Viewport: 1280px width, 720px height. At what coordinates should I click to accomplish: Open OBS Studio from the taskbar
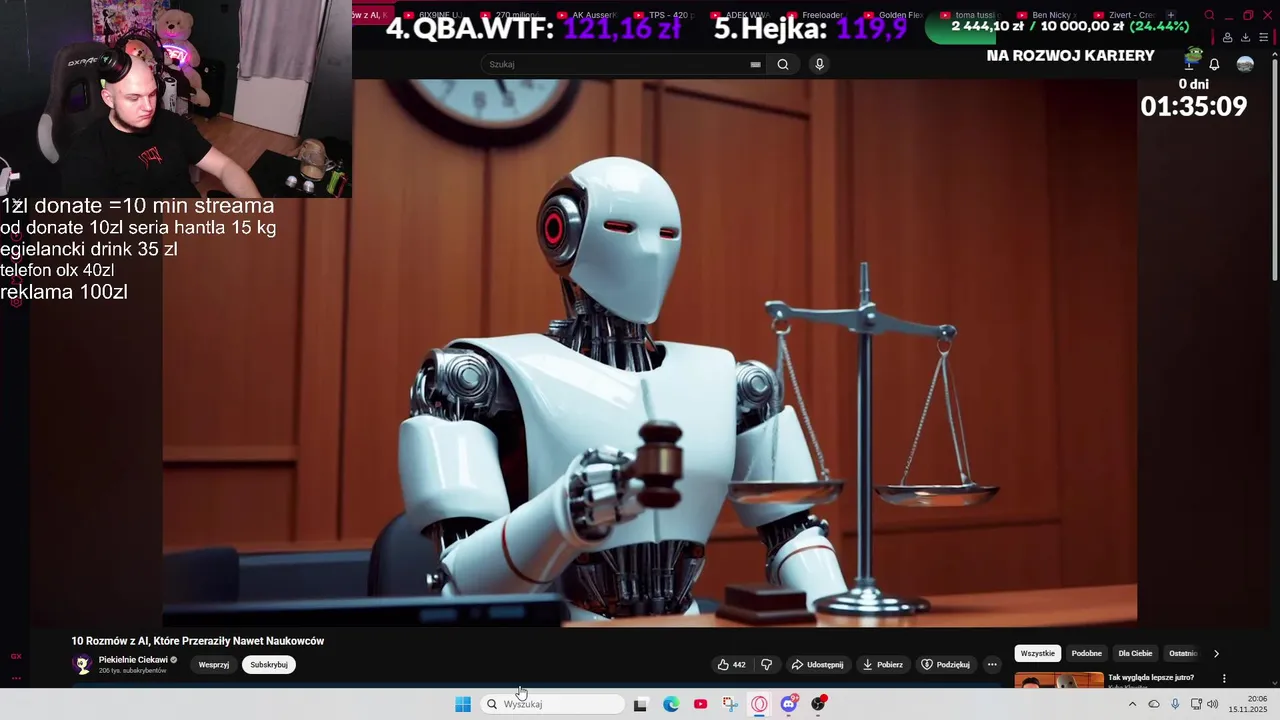click(818, 704)
